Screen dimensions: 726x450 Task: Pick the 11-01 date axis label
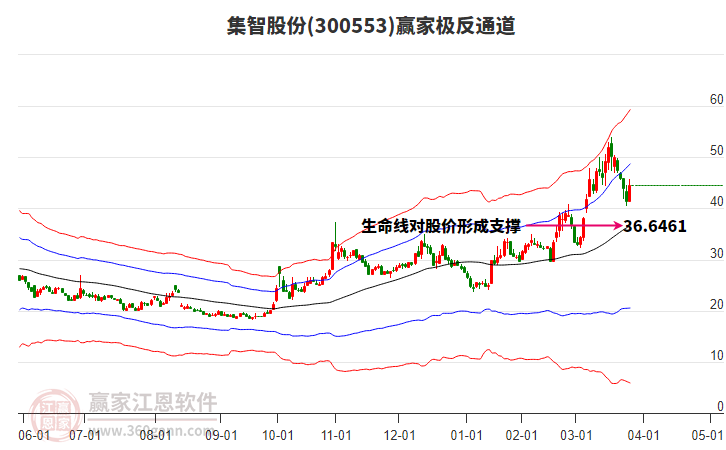pos(337,436)
